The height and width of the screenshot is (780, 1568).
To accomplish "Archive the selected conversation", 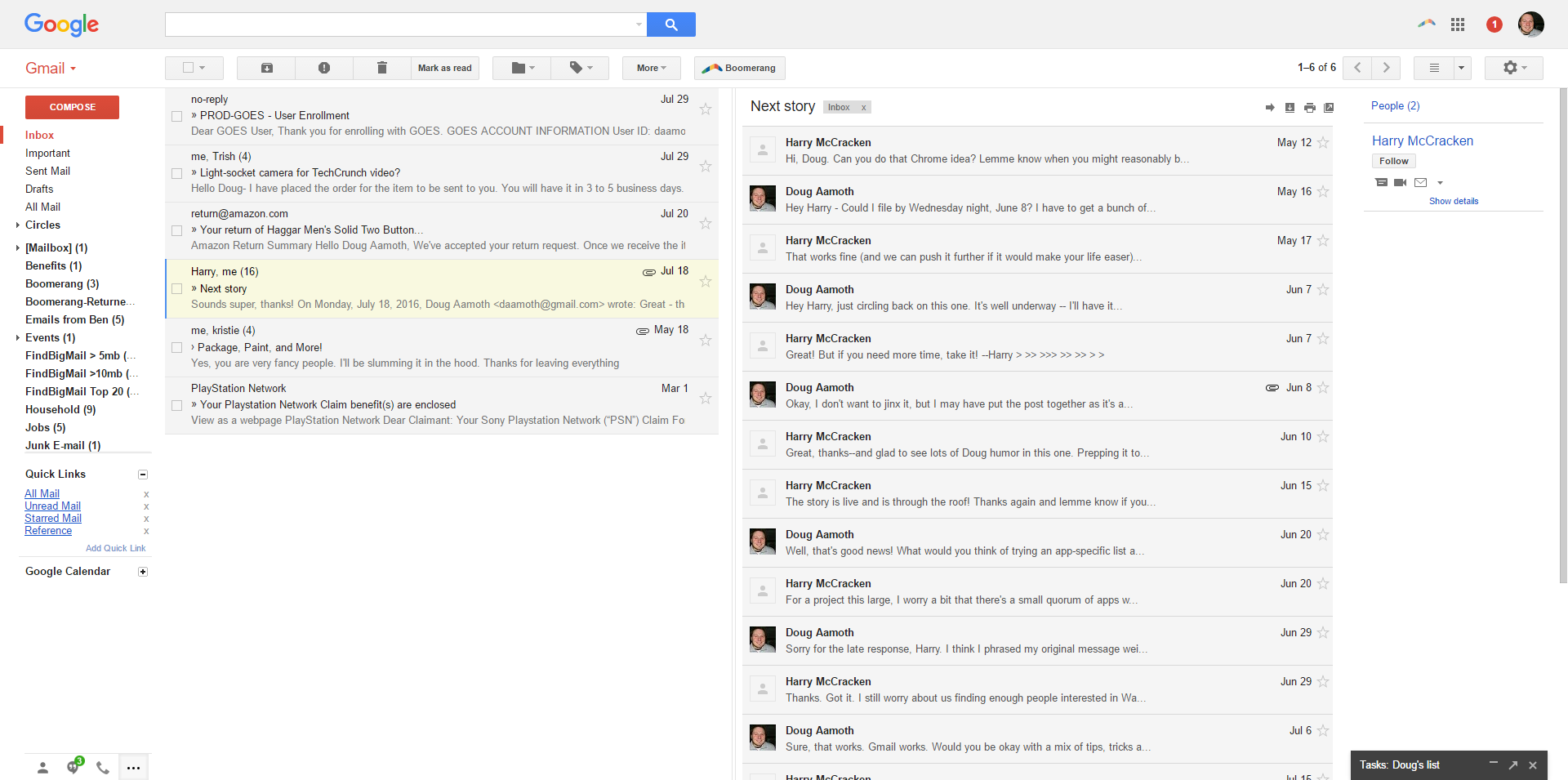I will tap(266, 68).
